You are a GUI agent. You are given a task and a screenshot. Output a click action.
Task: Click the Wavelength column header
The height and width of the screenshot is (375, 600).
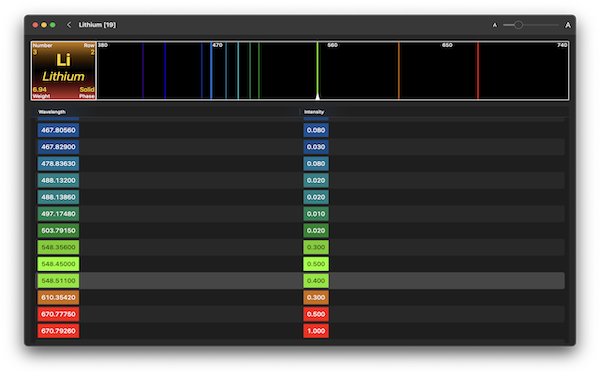(x=52, y=112)
